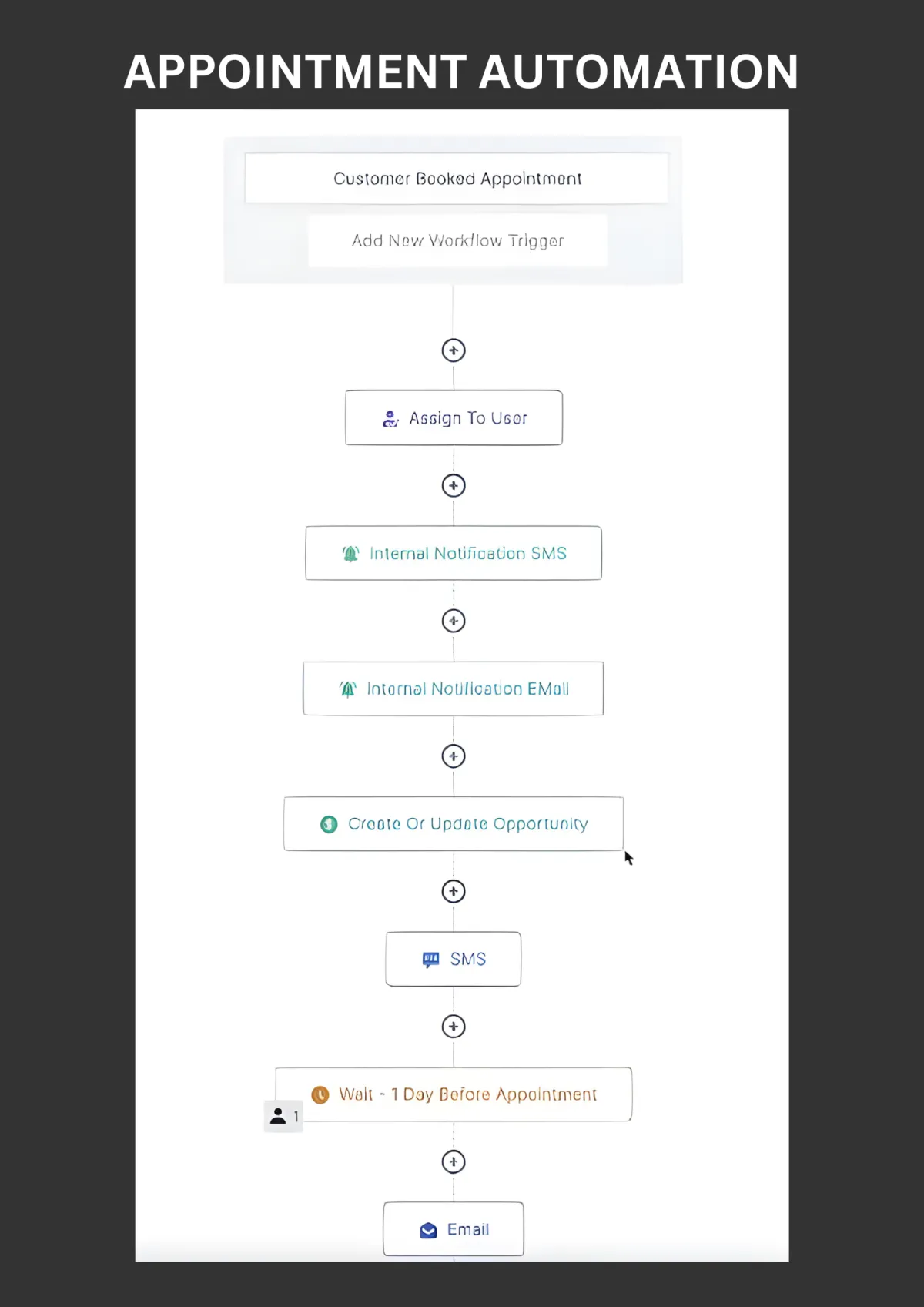Viewport: 924px width, 1307px height.
Task: Open the Email action node
Action: [x=454, y=1229]
